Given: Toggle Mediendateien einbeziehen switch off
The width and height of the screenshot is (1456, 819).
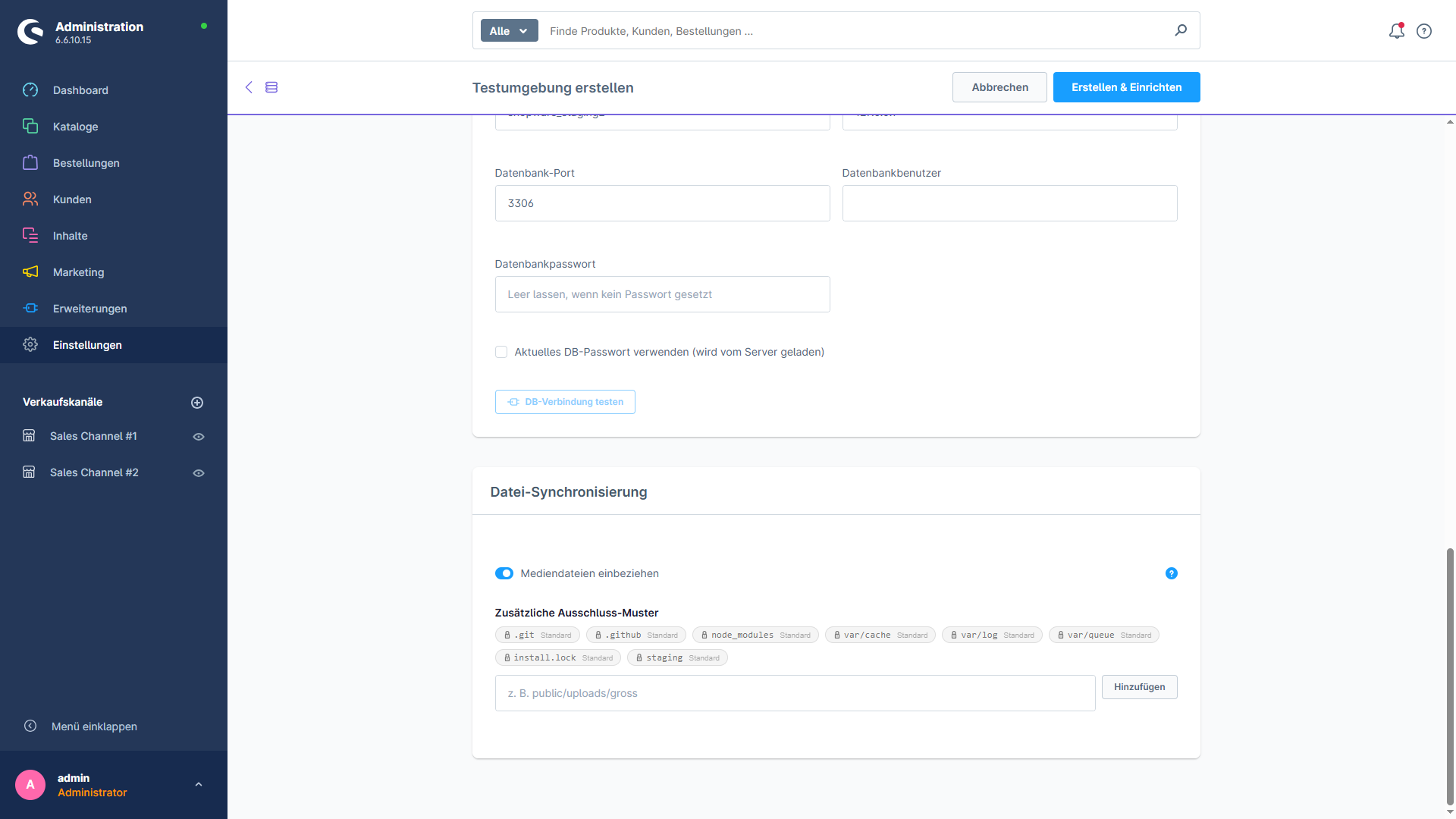Looking at the screenshot, I should 504,573.
